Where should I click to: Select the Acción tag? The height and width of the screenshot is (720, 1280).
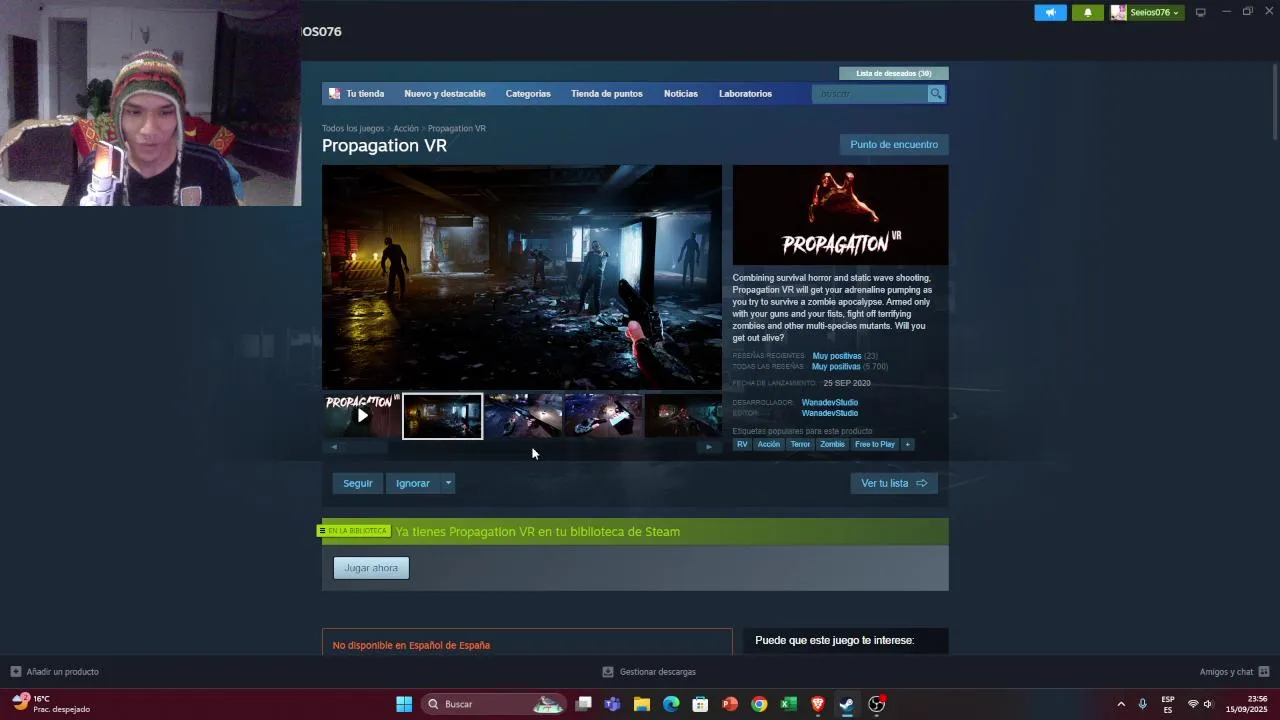pos(768,444)
